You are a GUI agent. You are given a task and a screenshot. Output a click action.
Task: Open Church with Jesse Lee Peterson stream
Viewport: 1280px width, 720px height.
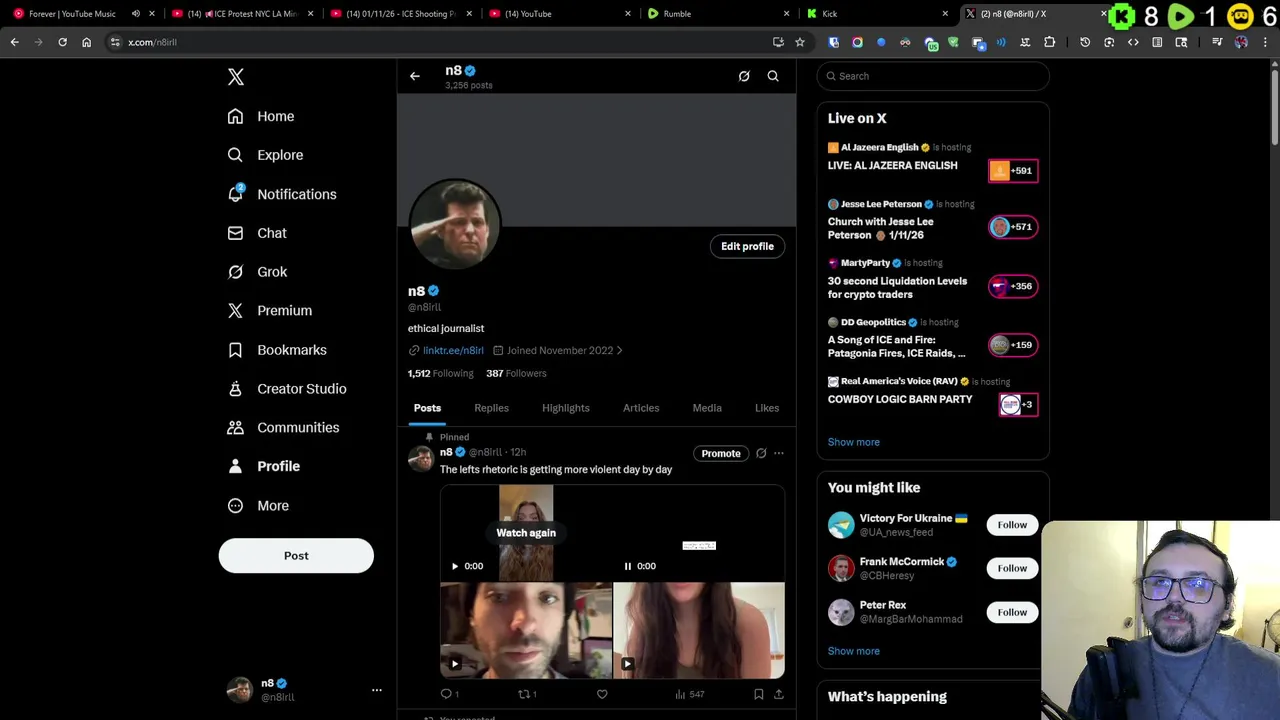point(933,221)
